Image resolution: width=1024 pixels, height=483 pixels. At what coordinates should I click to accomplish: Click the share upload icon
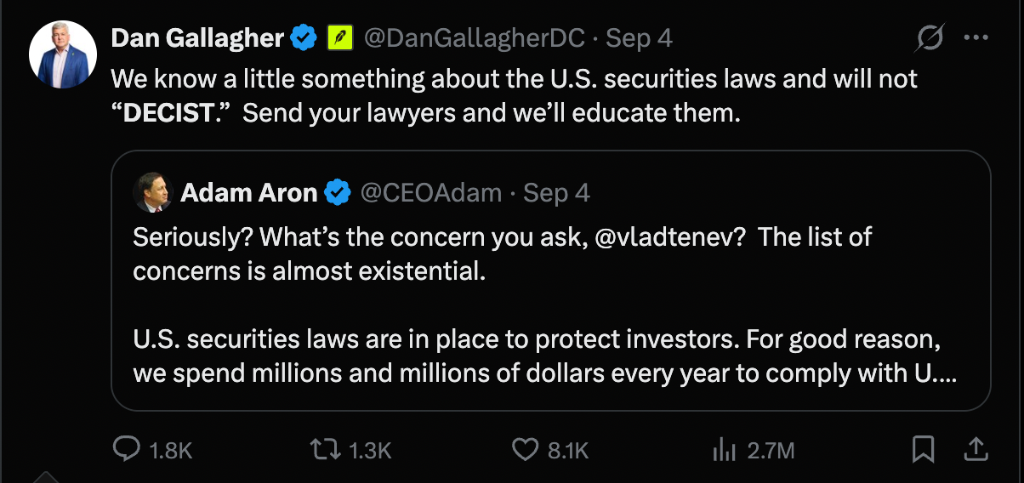point(974,449)
